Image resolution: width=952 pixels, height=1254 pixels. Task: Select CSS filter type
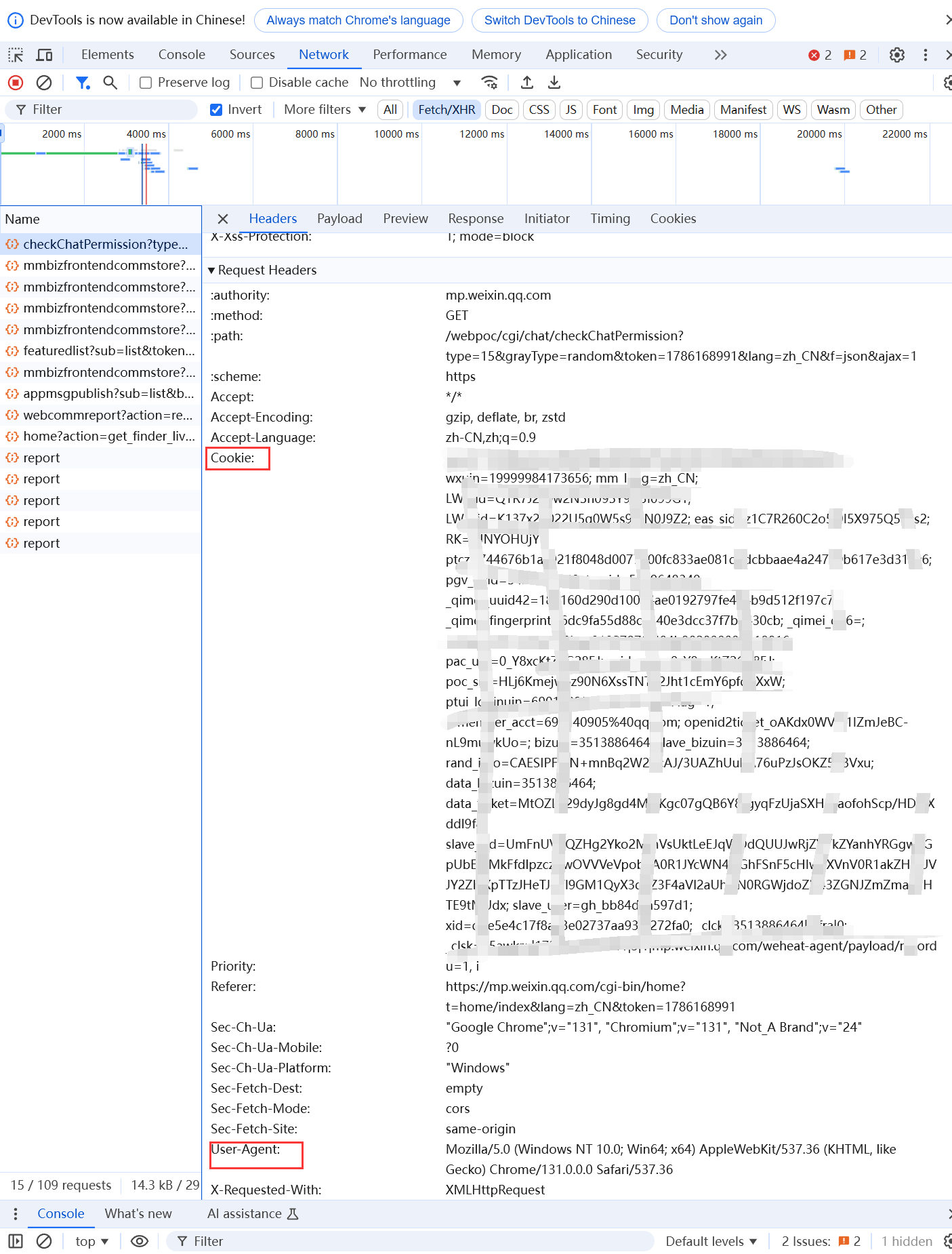click(539, 110)
